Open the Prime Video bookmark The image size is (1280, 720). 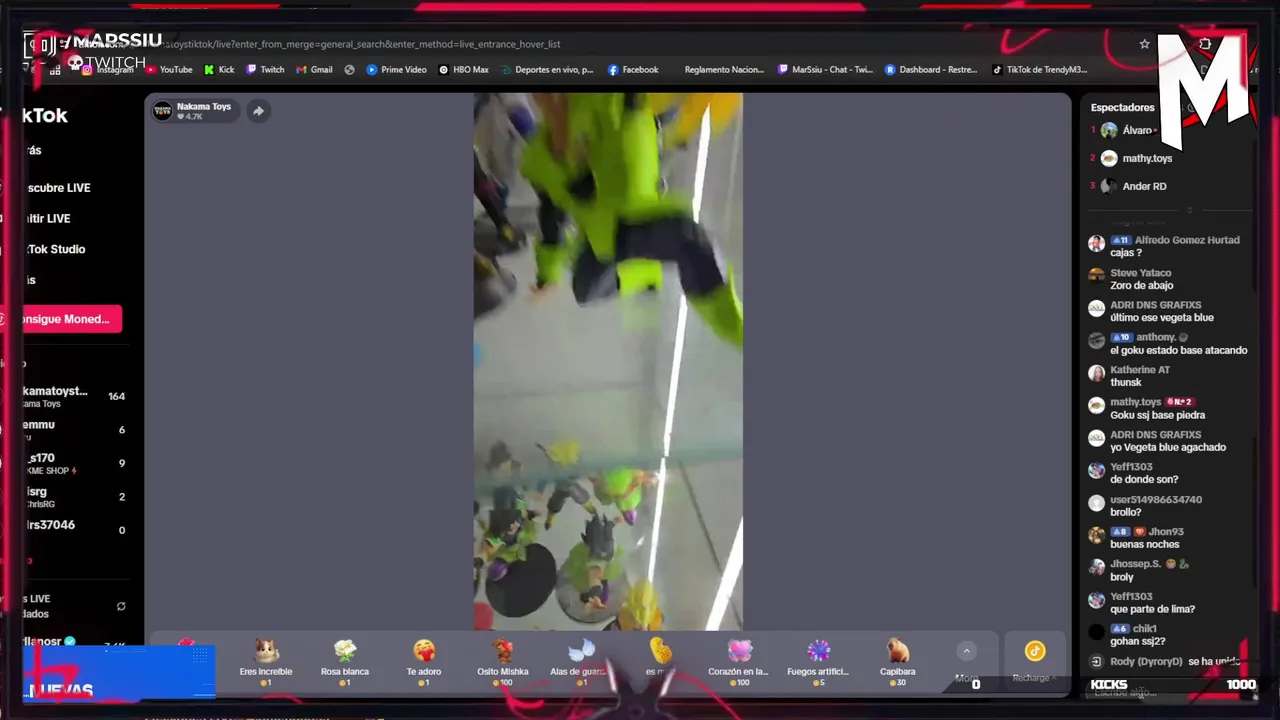point(396,70)
